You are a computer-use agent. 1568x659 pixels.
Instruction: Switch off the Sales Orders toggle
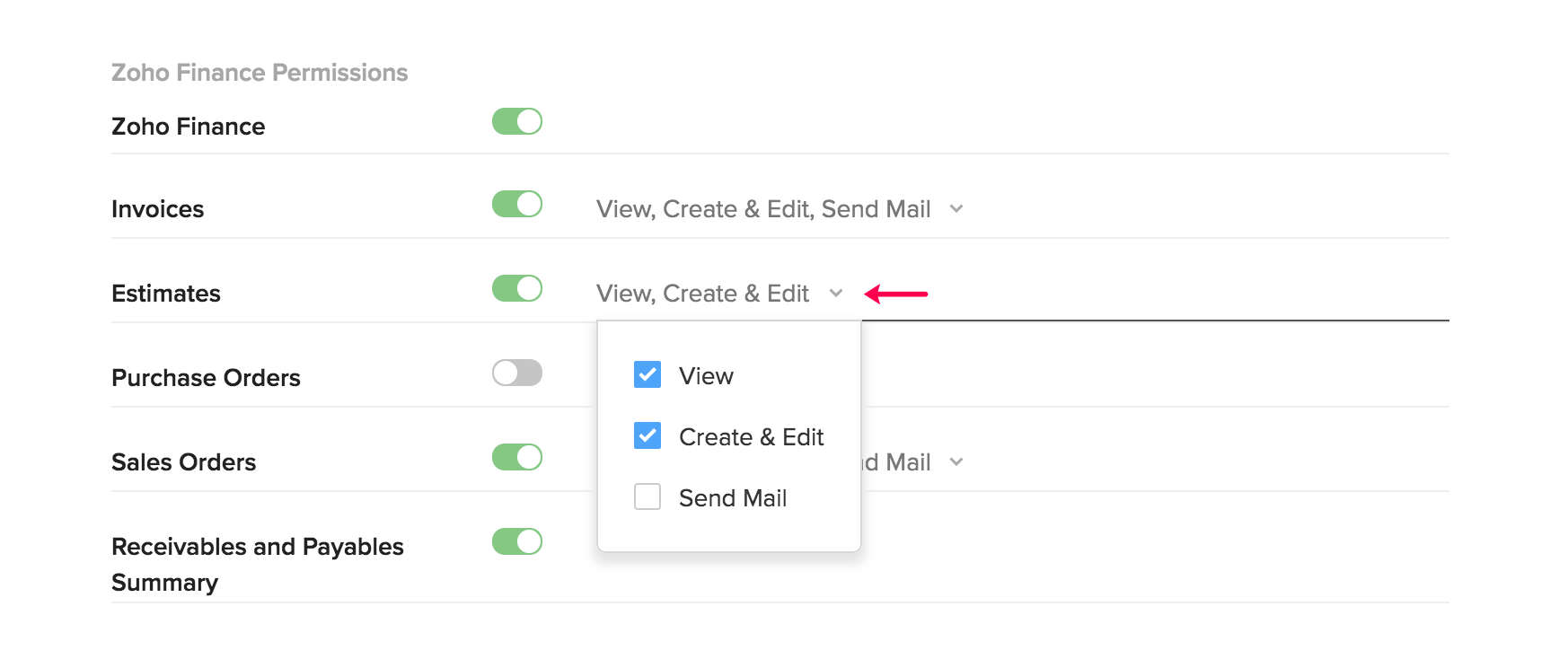(x=517, y=457)
